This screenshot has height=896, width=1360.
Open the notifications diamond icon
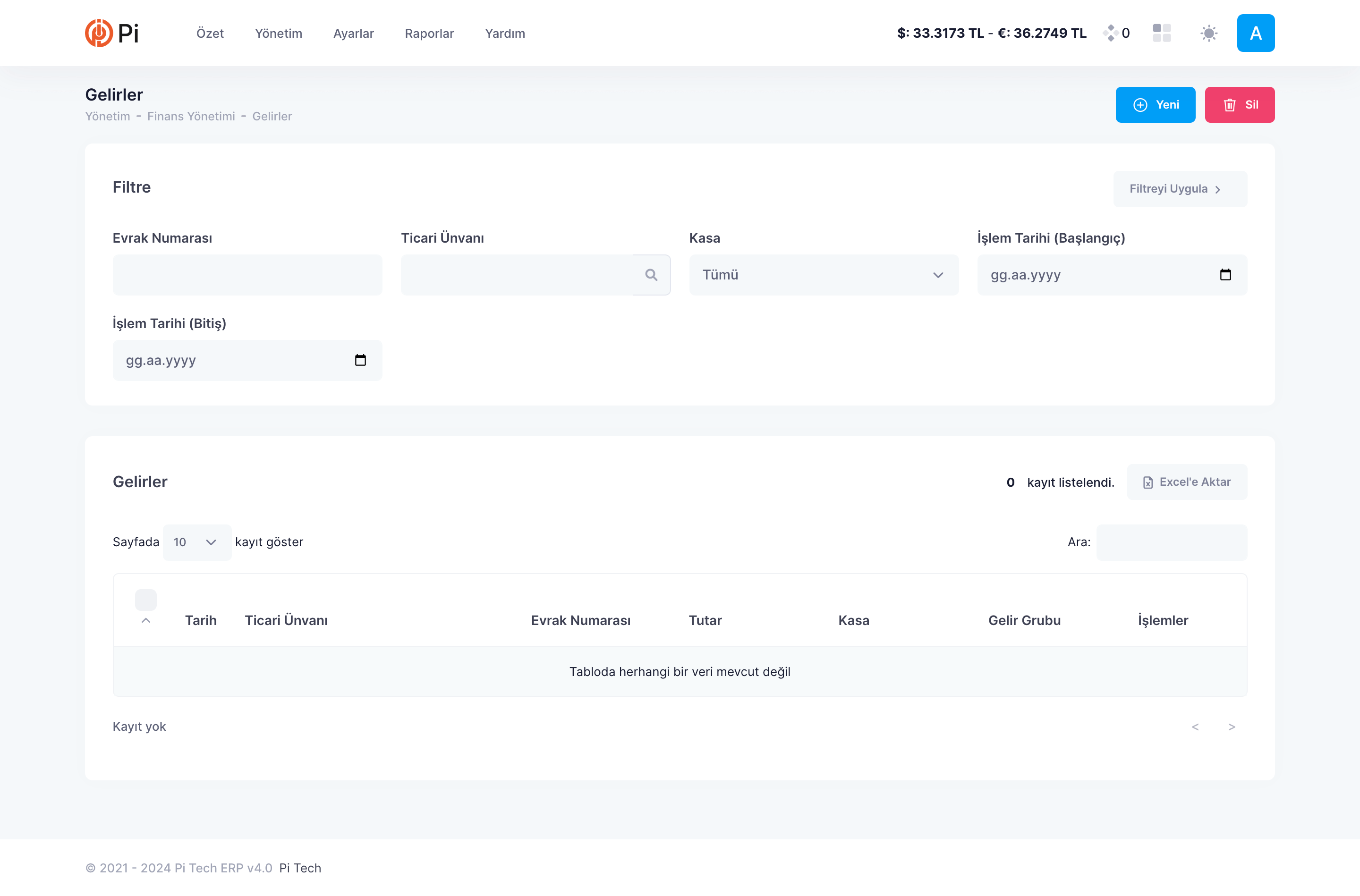point(1110,33)
